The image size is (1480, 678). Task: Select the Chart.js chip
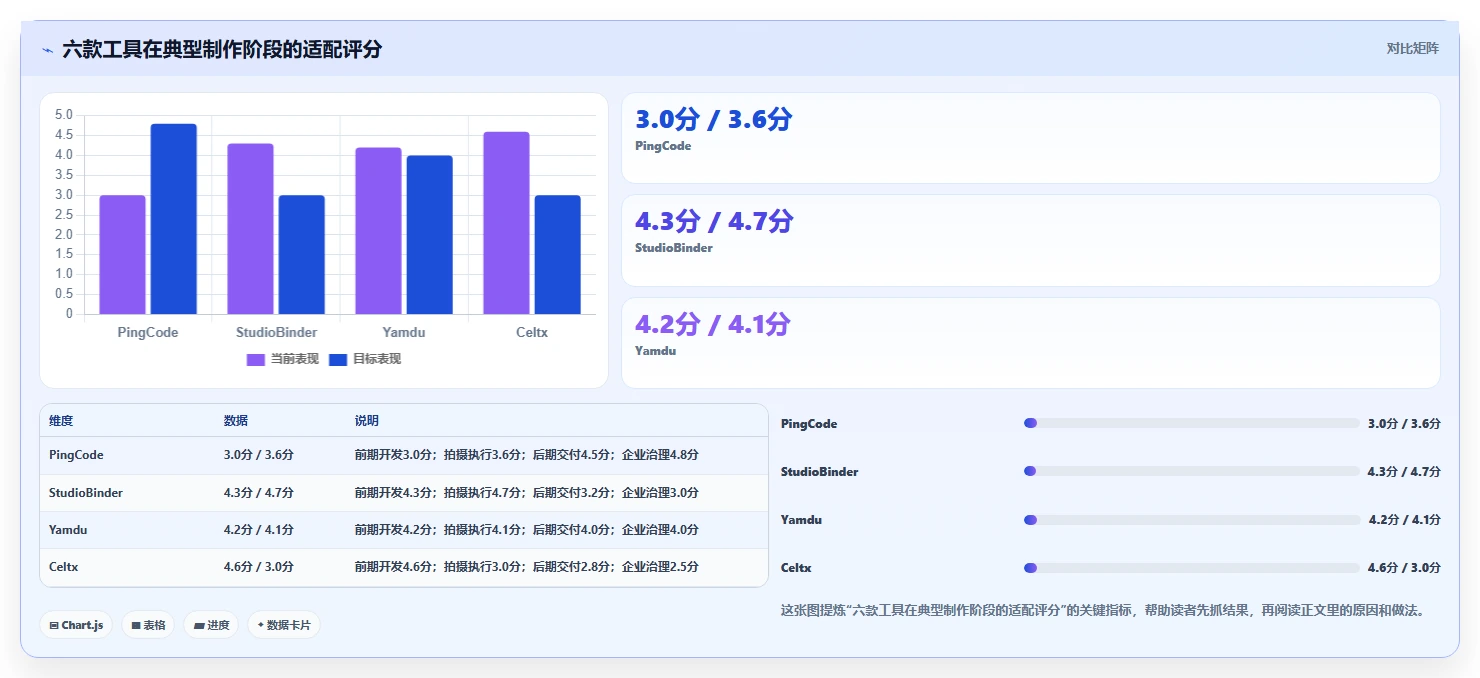76,625
